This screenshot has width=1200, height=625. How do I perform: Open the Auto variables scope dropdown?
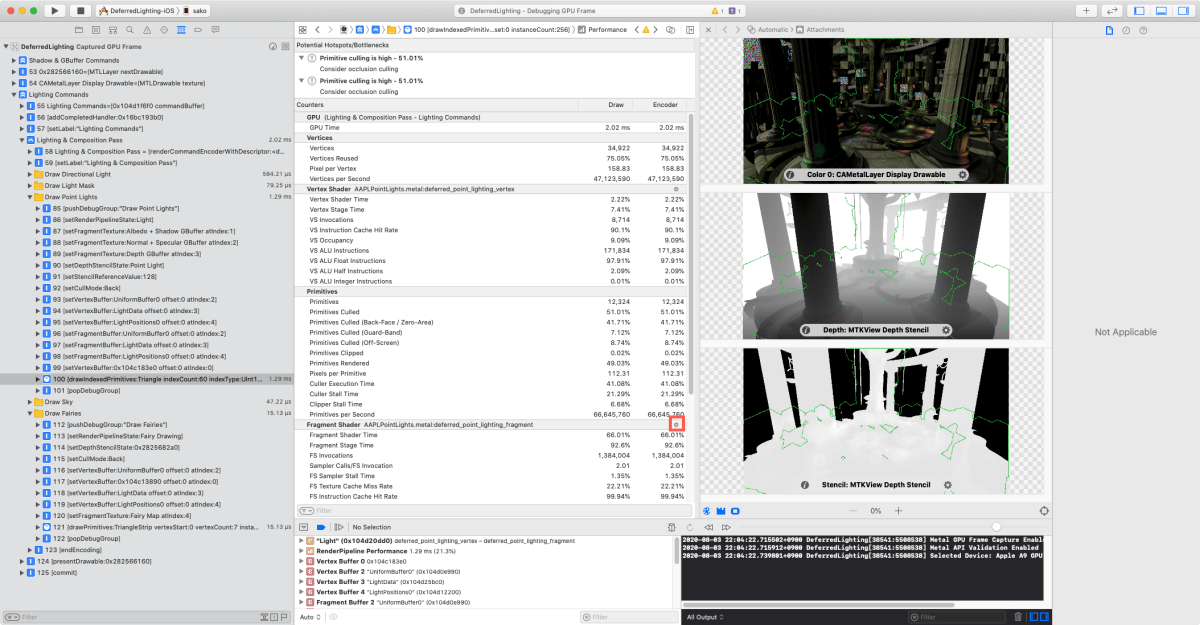point(310,617)
